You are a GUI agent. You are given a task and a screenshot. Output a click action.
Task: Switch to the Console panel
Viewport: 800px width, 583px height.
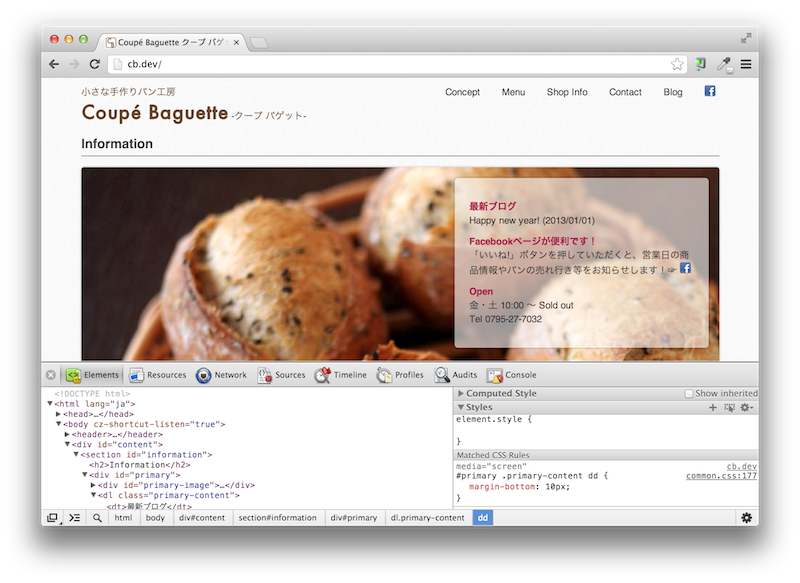(x=512, y=375)
